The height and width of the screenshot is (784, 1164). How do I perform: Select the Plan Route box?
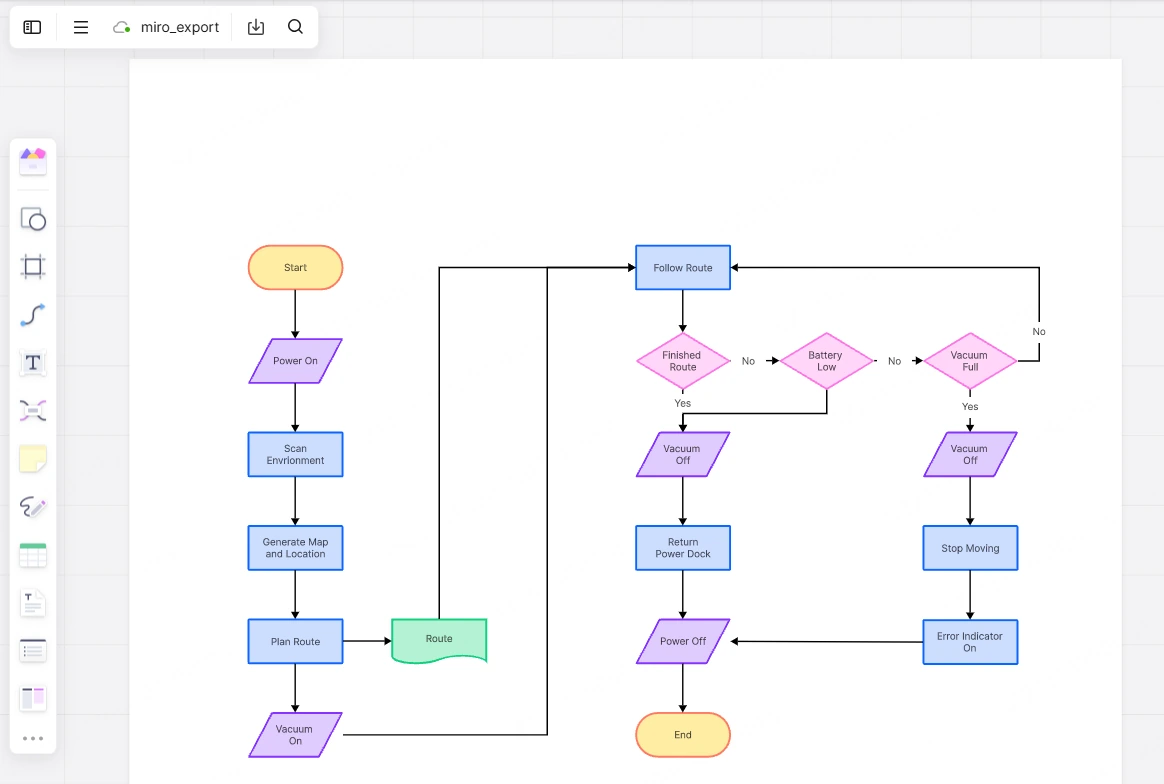pos(295,641)
